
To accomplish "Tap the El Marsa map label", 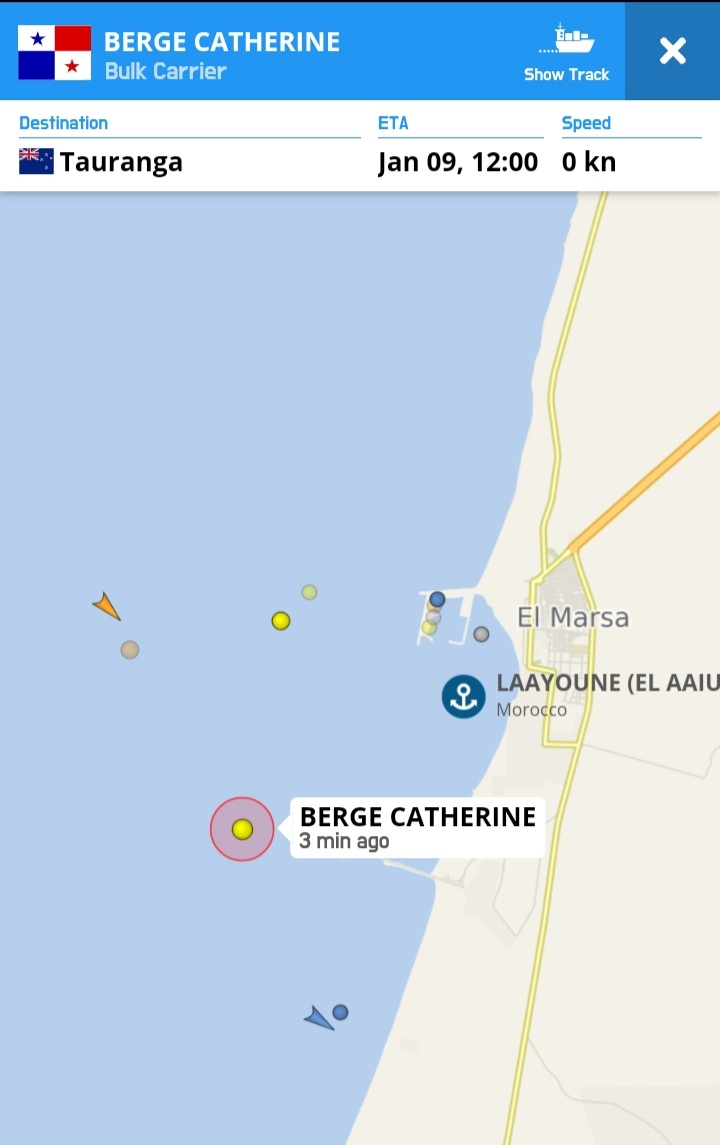I will (572, 617).
